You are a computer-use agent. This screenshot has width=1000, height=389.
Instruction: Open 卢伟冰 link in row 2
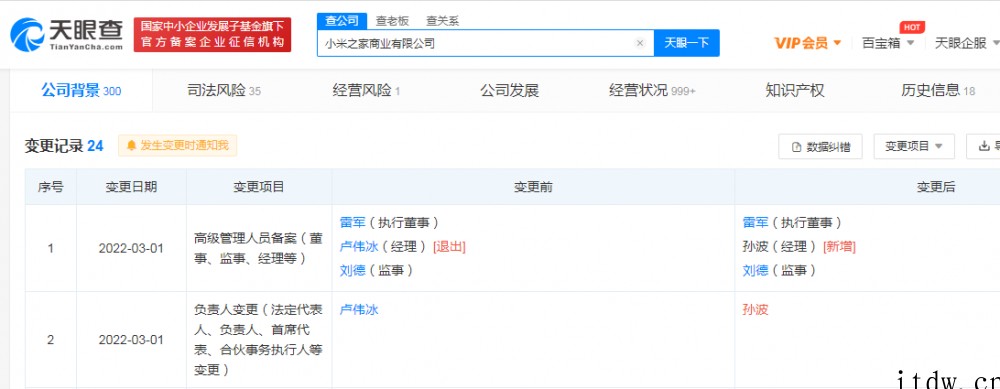coord(359,309)
